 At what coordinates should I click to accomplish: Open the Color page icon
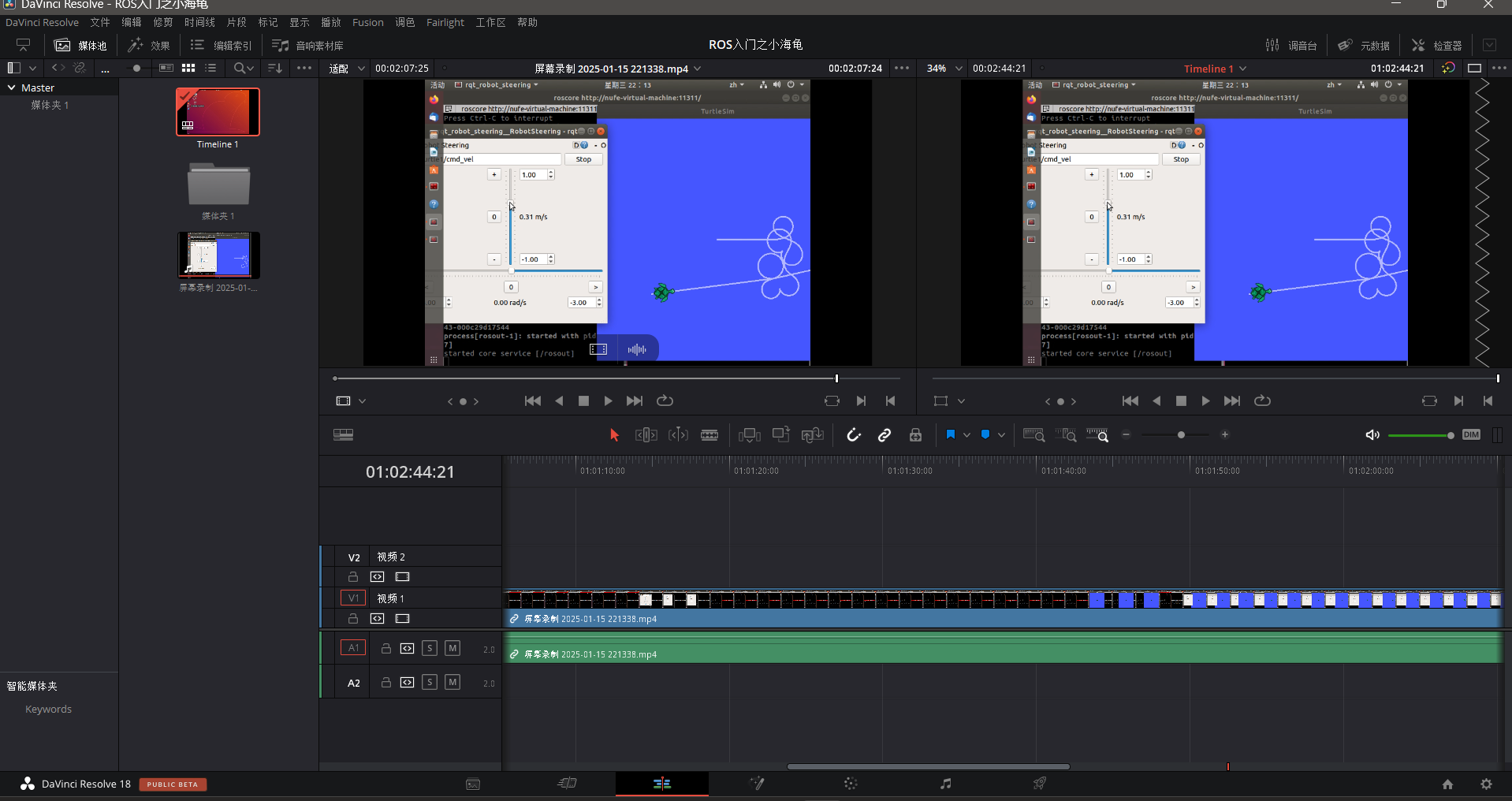coord(851,784)
